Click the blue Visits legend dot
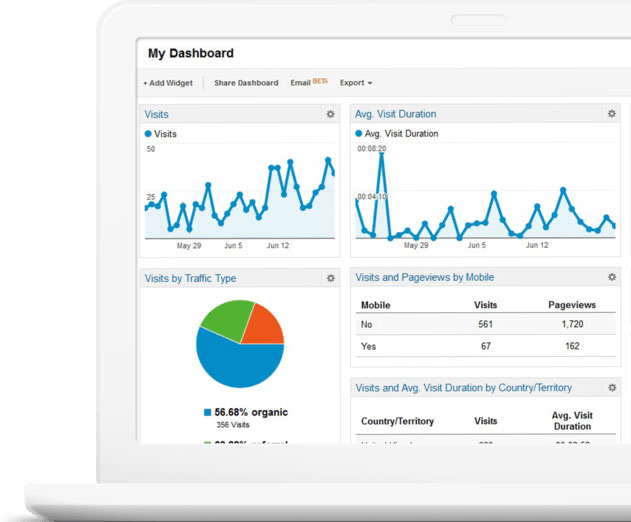This screenshot has width=631, height=522. [x=148, y=134]
